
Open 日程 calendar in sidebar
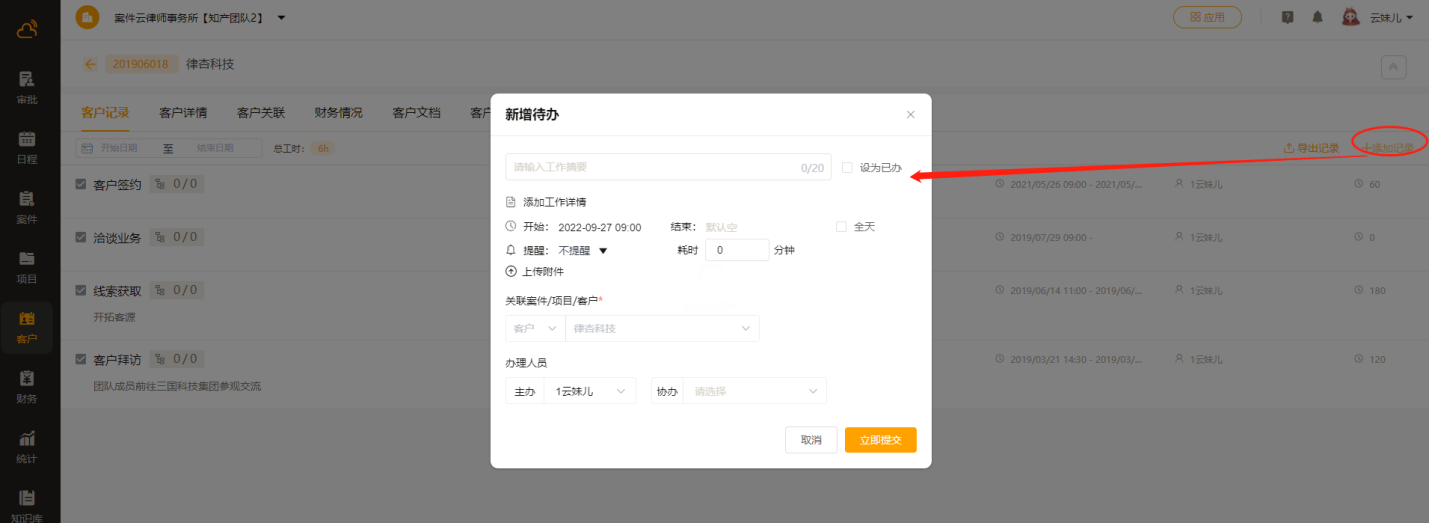pos(27,147)
